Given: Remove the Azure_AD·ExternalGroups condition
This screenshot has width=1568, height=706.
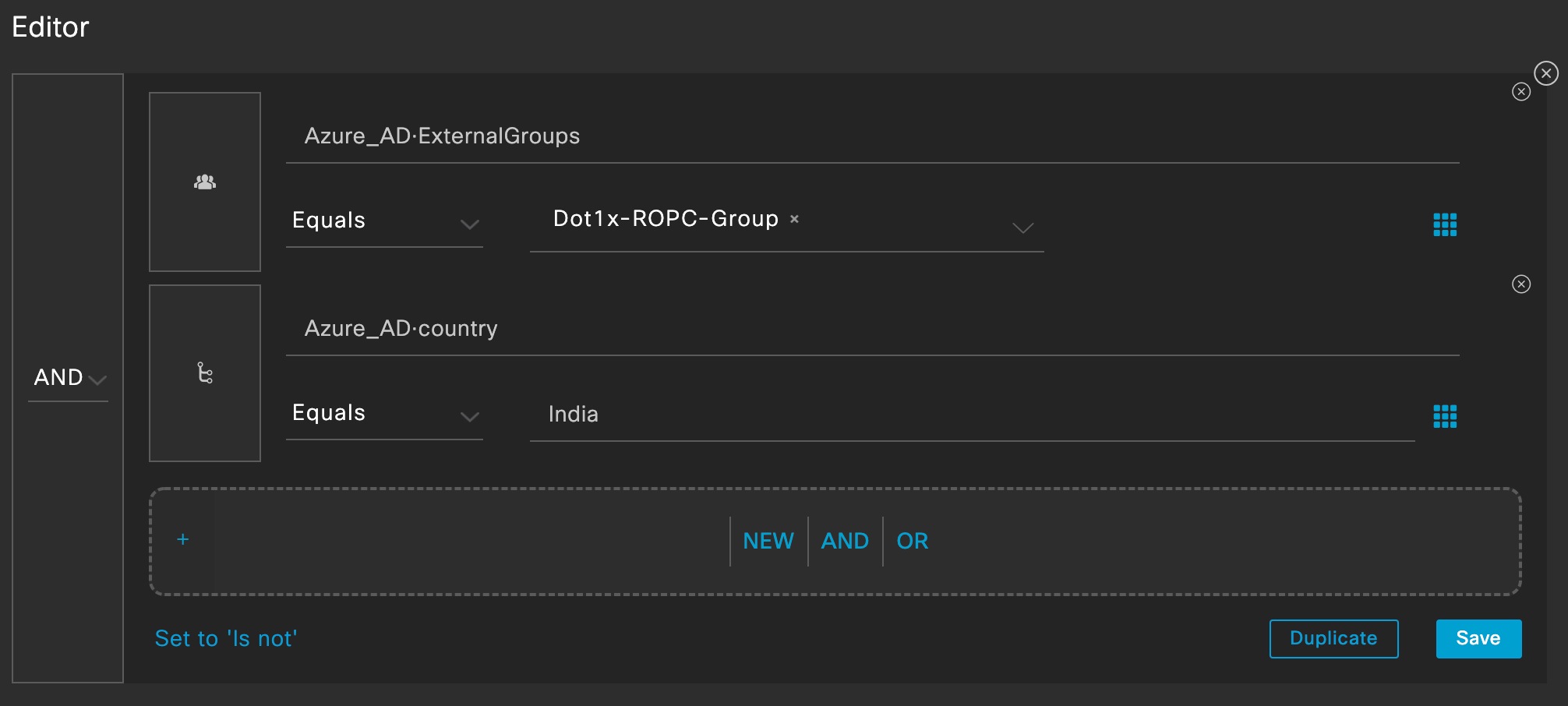Looking at the screenshot, I should pyautogui.click(x=1521, y=92).
